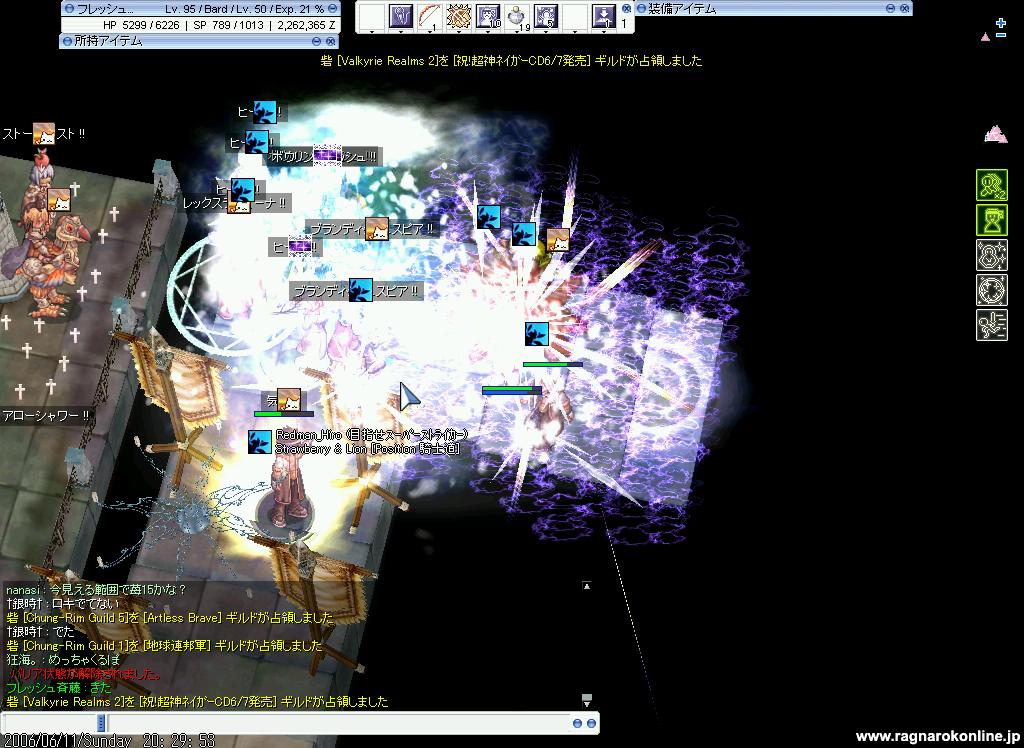
Task: Open dropdown arrow under golden burst skill slot
Action: [459, 31]
